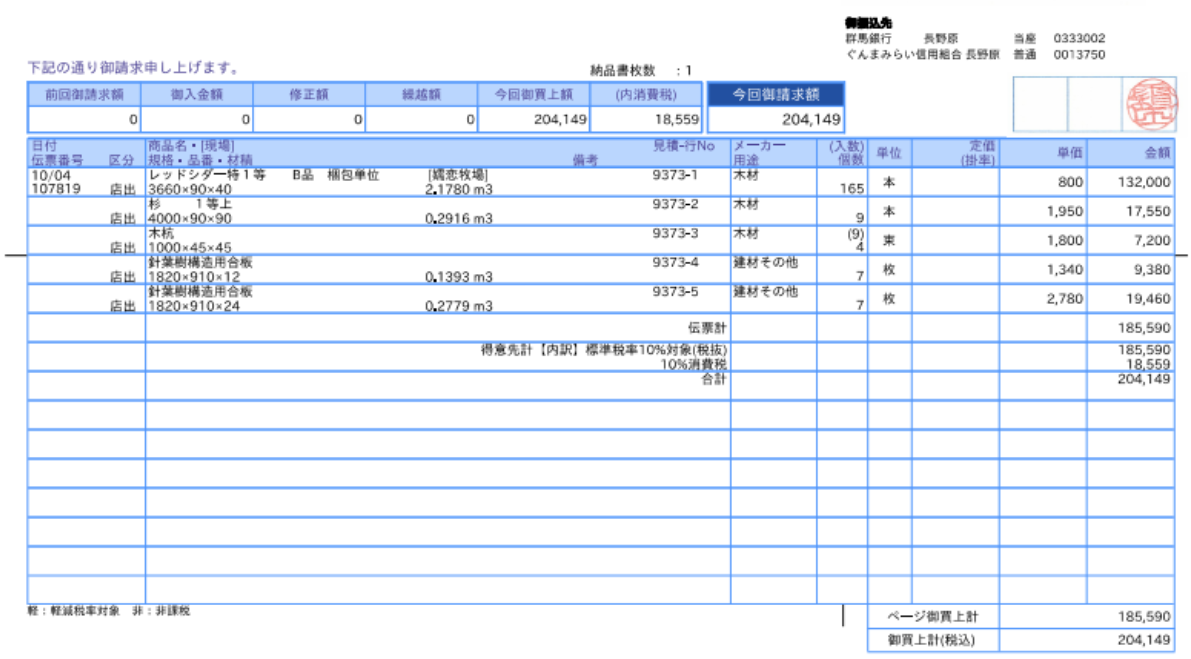This screenshot has height=659, width=1191.
Task: Click the 群馬銀行 bank name
Action: [866, 38]
